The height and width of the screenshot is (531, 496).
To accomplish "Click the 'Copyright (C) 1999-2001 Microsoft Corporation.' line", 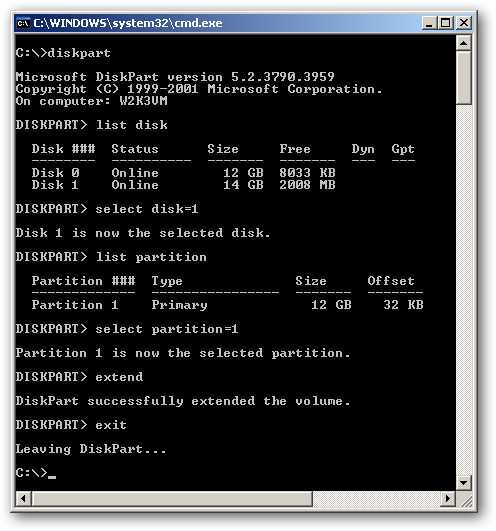I will [x=199, y=89].
